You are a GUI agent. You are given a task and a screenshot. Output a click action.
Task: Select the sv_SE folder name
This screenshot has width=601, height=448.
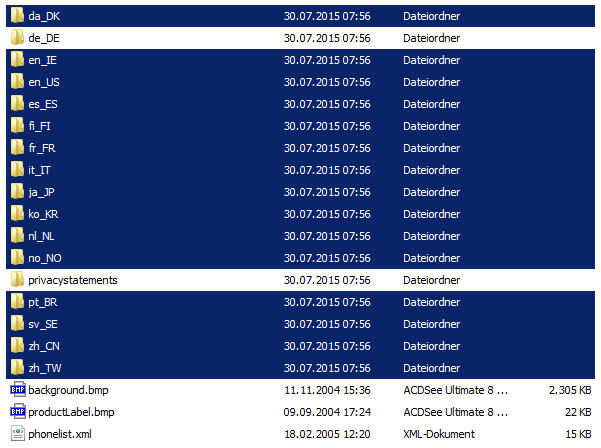(x=43, y=324)
